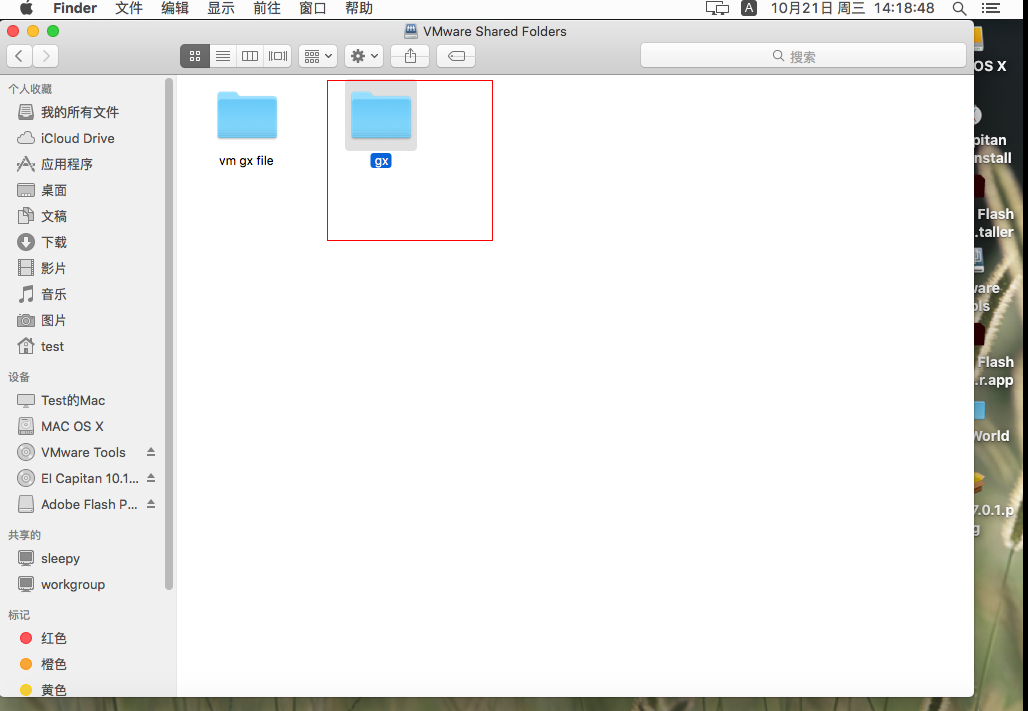Open the 帮助 menu
1028x711 pixels.
pyautogui.click(x=359, y=9)
